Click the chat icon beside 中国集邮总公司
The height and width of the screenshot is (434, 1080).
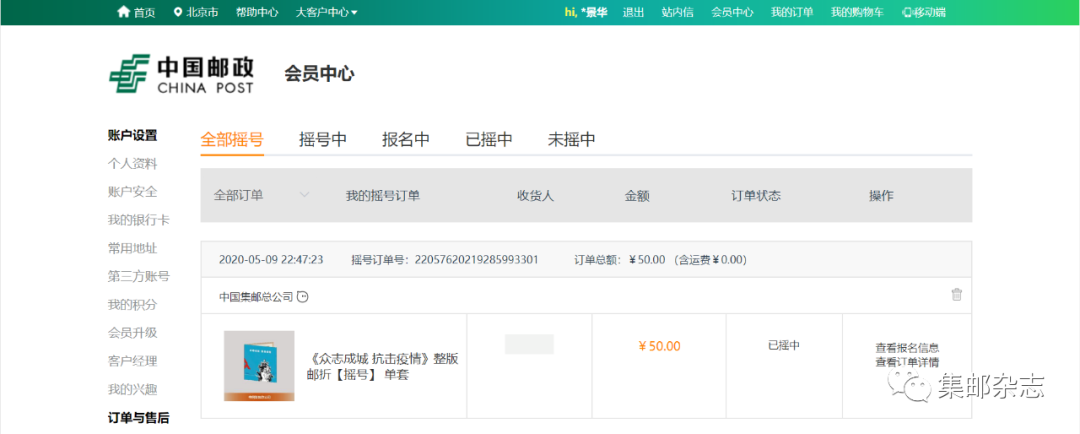point(302,297)
